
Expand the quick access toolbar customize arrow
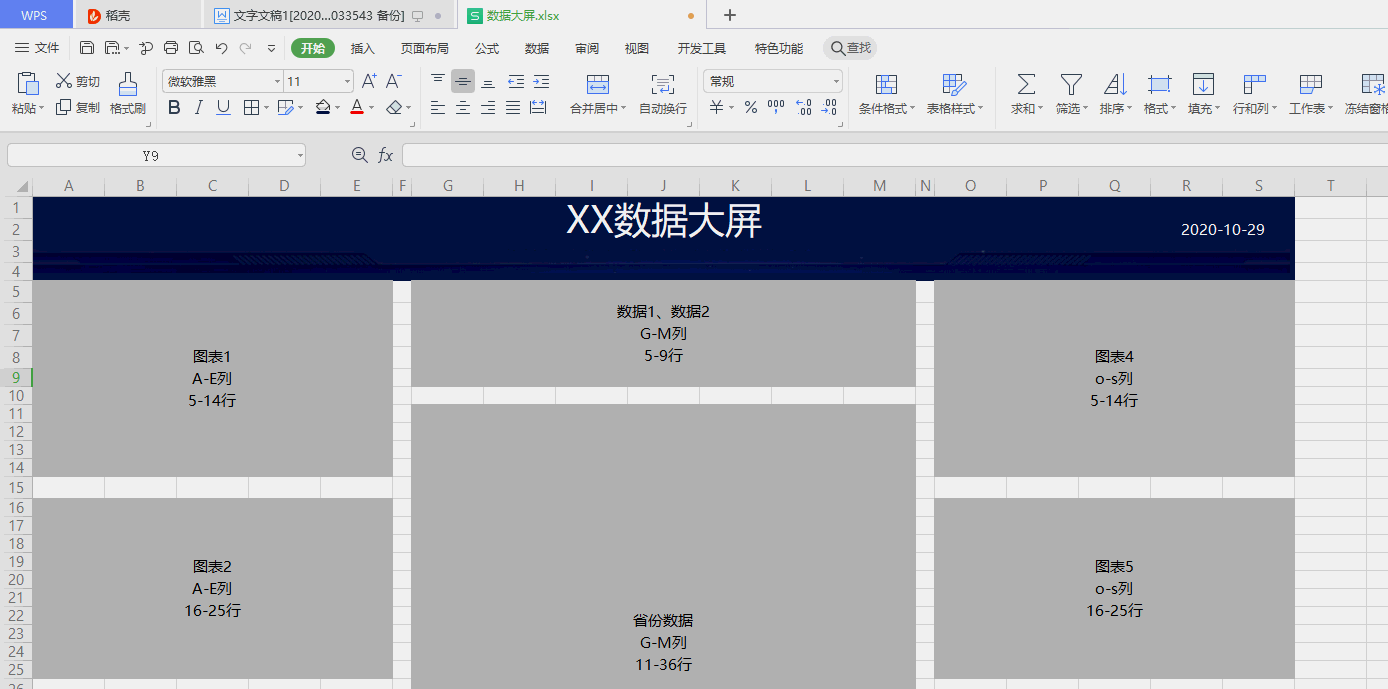(271, 48)
